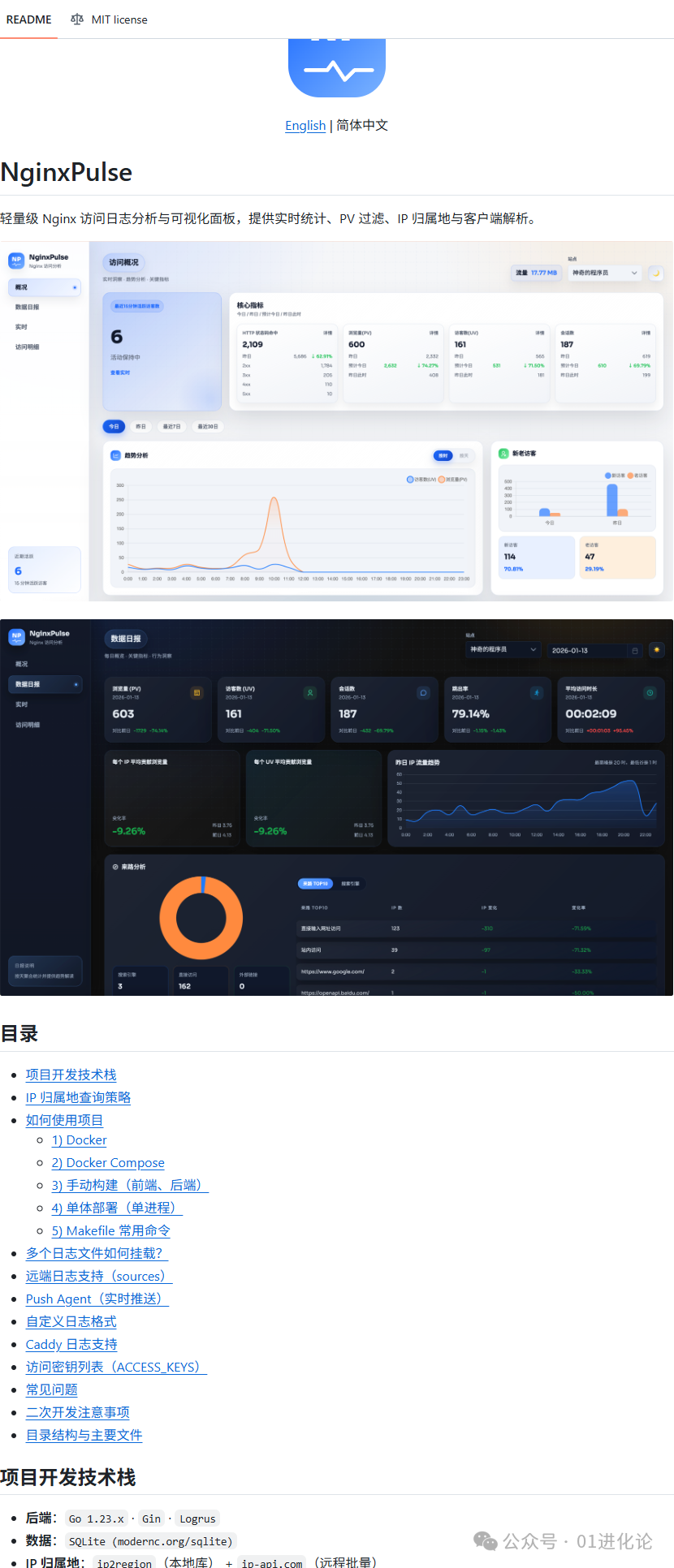Open 神奇的程序员 site dropdown in light dashboard
Image resolution: width=674 pixels, height=1568 pixels.
click(x=604, y=273)
